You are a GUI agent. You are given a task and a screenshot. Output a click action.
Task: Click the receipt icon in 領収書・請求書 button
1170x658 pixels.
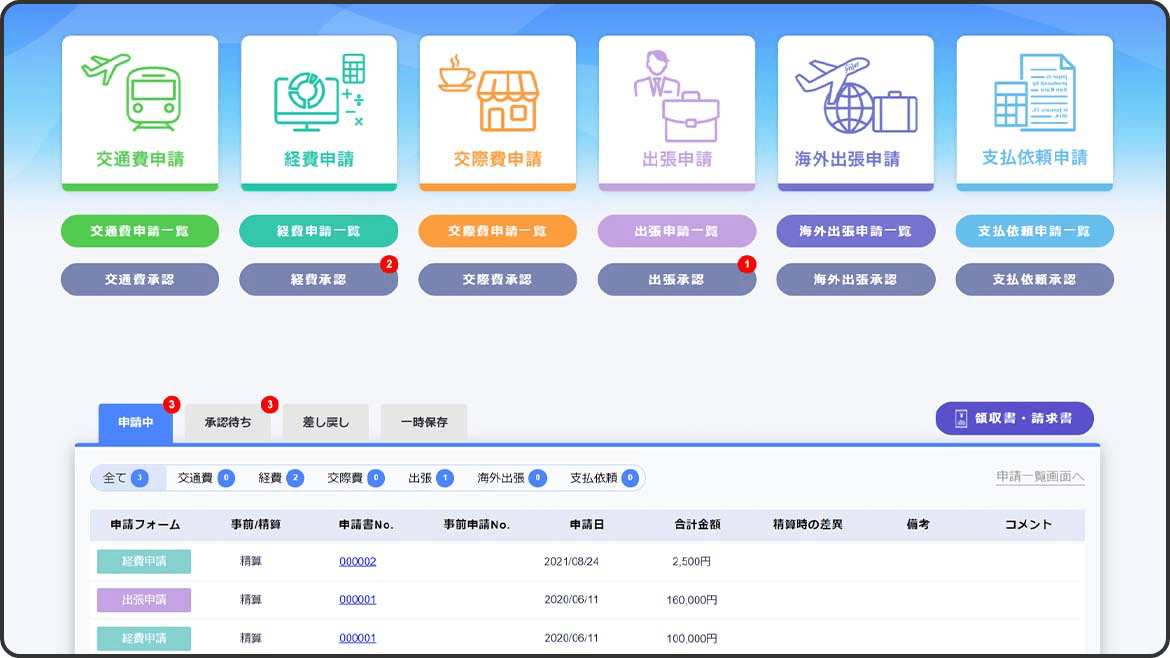click(961, 419)
